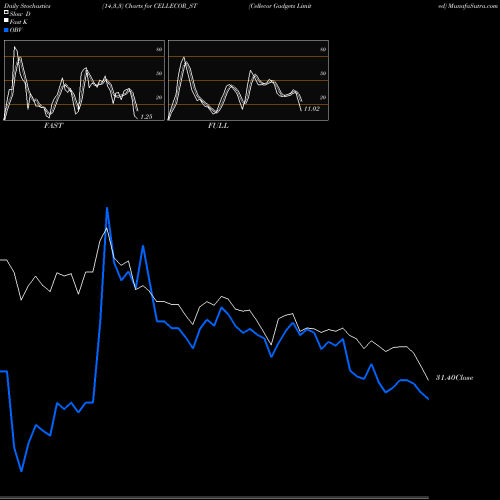
Task: Click the FAST stochastic chart thumbnail
Action: [84, 80]
